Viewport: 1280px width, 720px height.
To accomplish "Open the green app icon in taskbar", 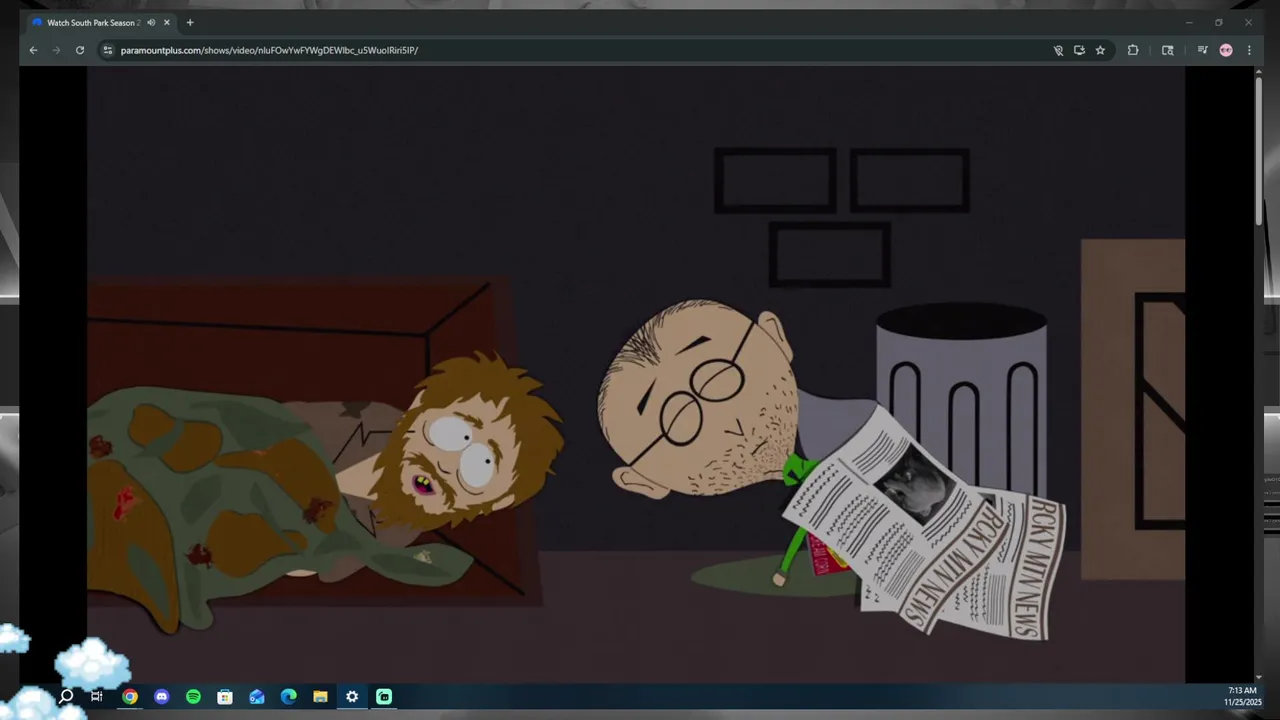I will pos(384,697).
